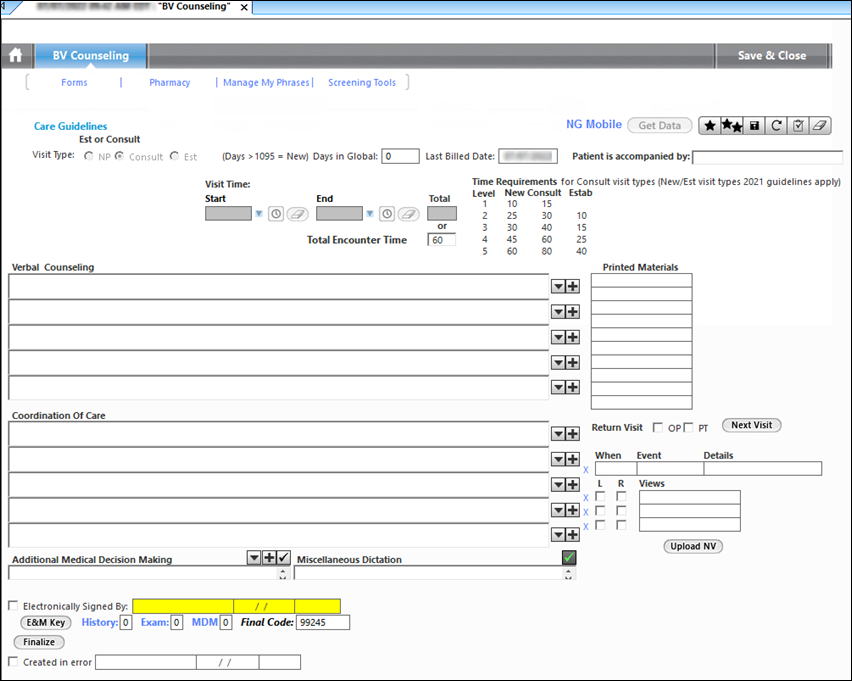Open Screening Tools
Screen dimensions: 852x681
pos(362,83)
